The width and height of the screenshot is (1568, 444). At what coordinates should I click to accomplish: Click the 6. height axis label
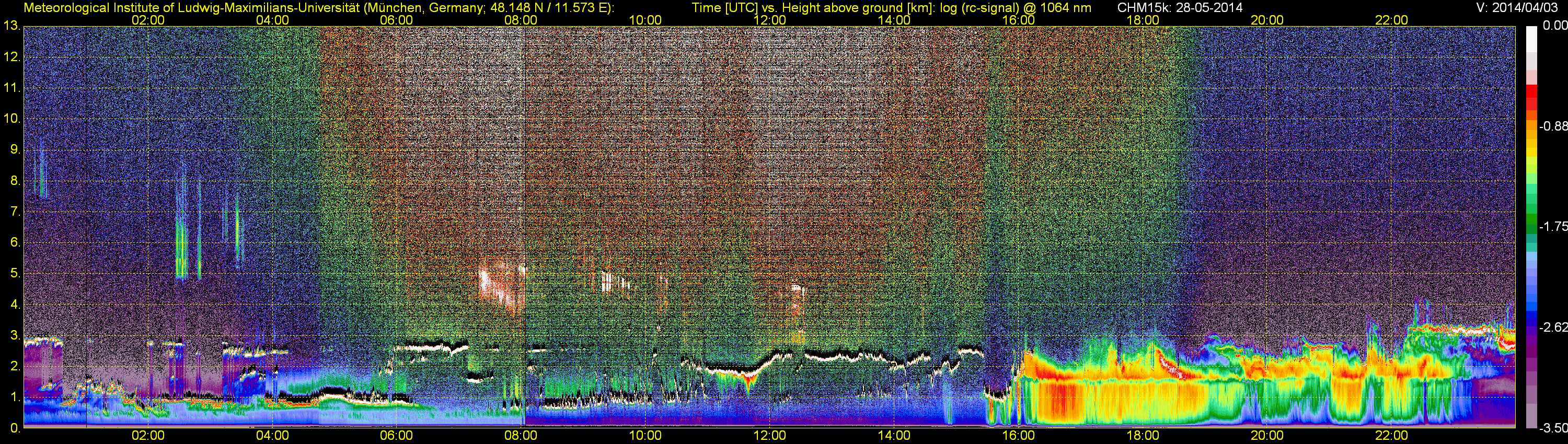pyautogui.click(x=15, y=243)
